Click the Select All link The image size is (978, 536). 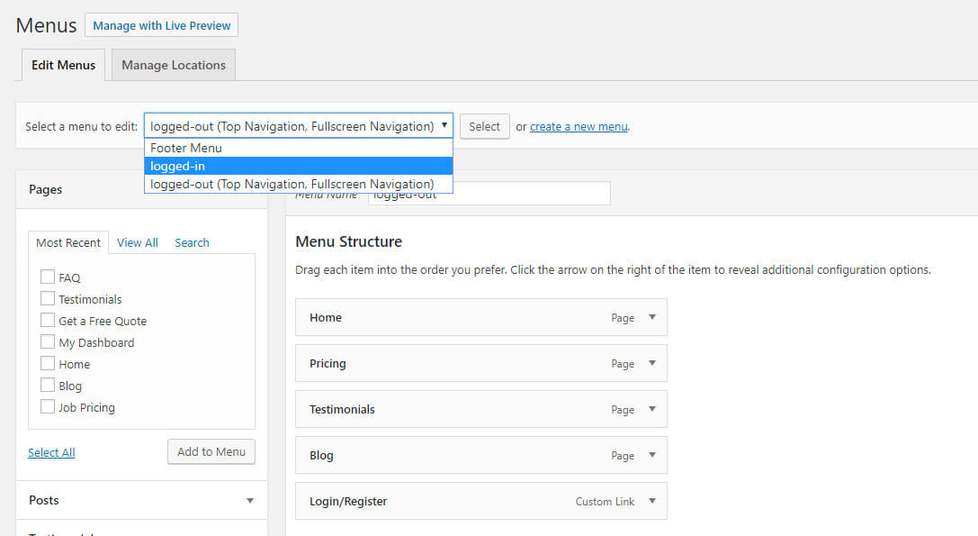[51, 452]
